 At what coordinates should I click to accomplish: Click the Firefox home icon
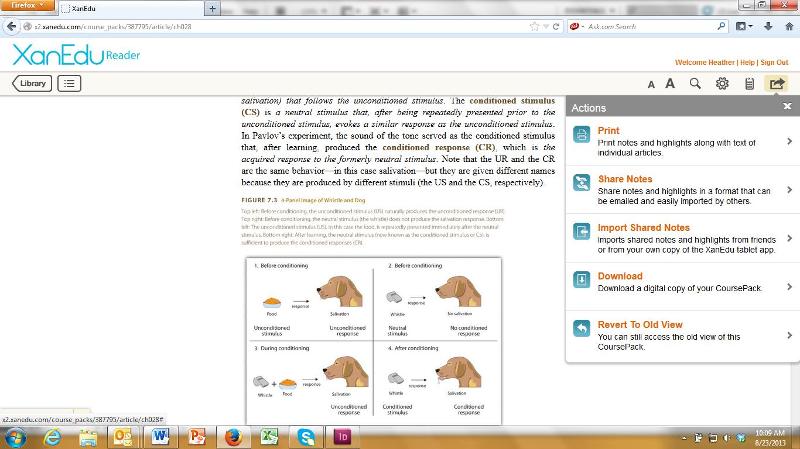tap(789, 26)
